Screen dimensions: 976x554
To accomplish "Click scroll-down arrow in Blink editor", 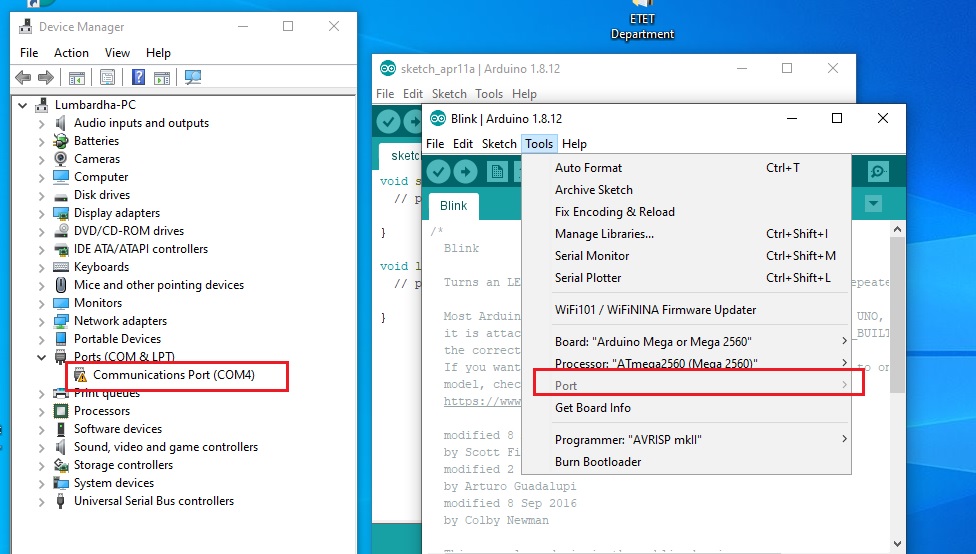I will [897, 543].
